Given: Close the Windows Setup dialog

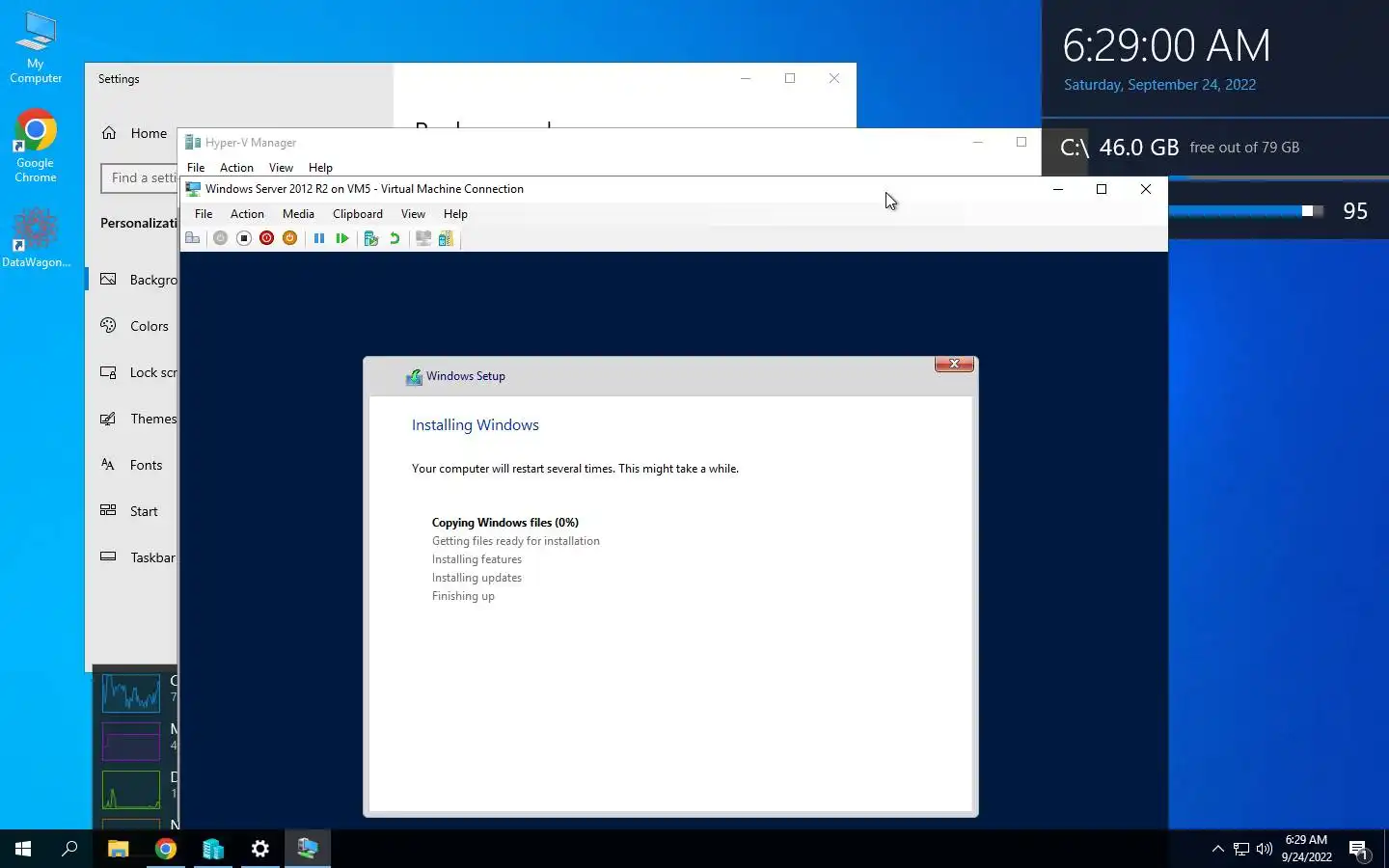Looking at the screenshot, I should tap(954, 364).
